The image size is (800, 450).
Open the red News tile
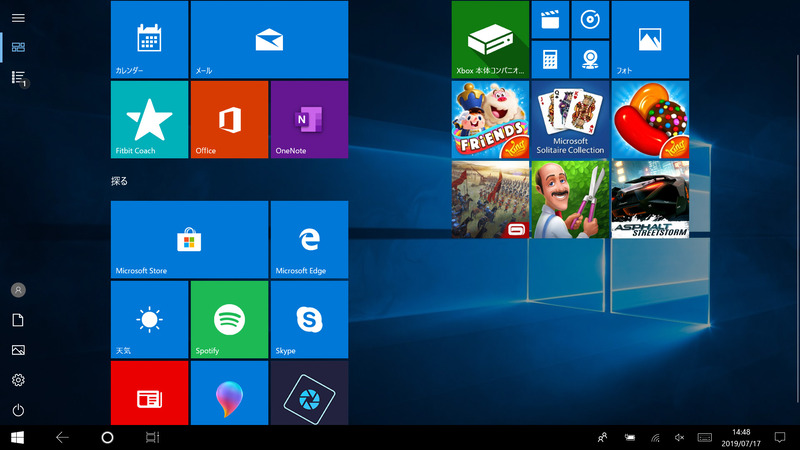click(149, 393)
